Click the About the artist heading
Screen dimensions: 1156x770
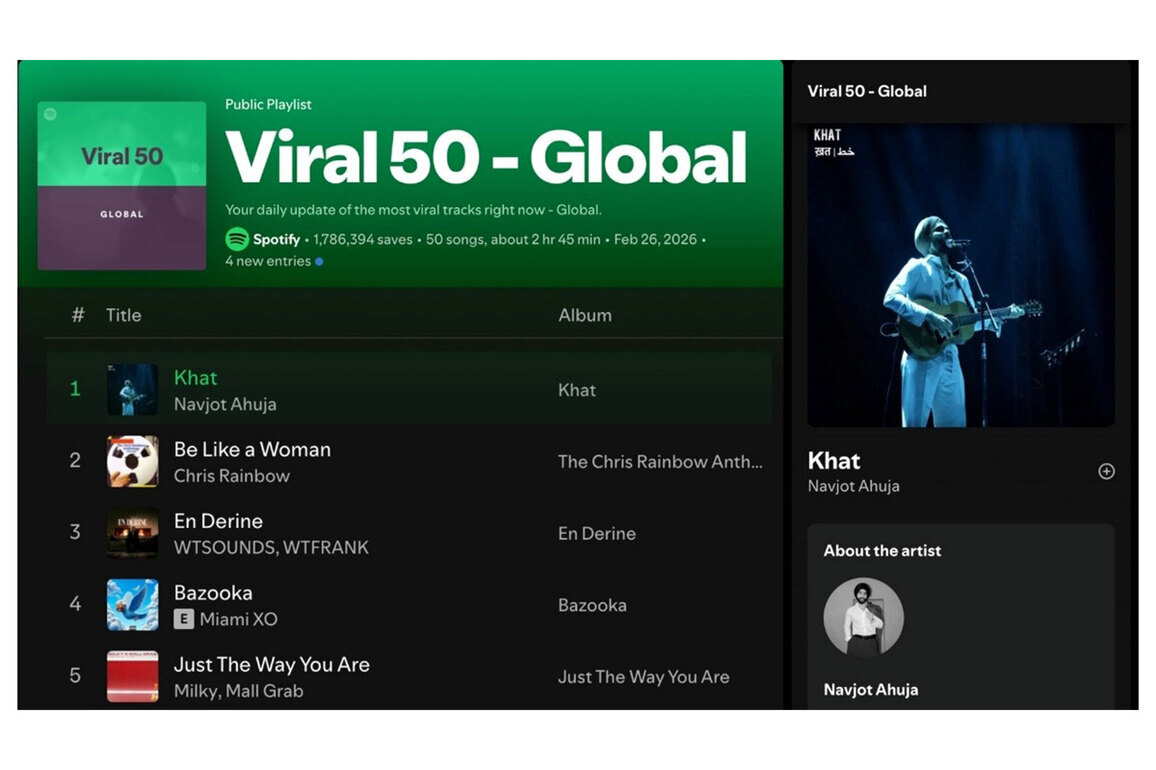point(882,550)
